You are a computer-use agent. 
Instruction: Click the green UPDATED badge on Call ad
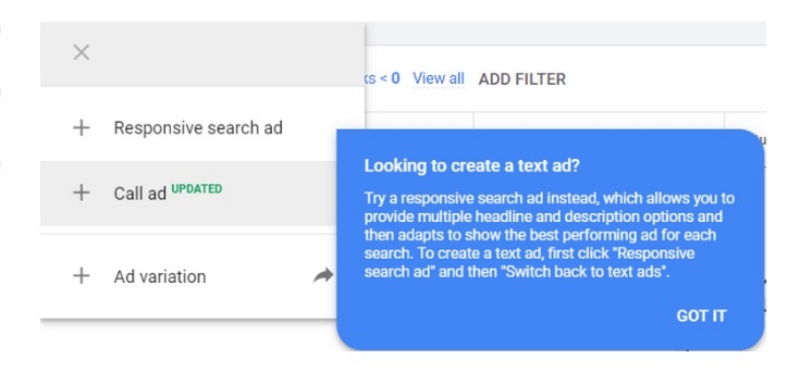click(196, 189)
